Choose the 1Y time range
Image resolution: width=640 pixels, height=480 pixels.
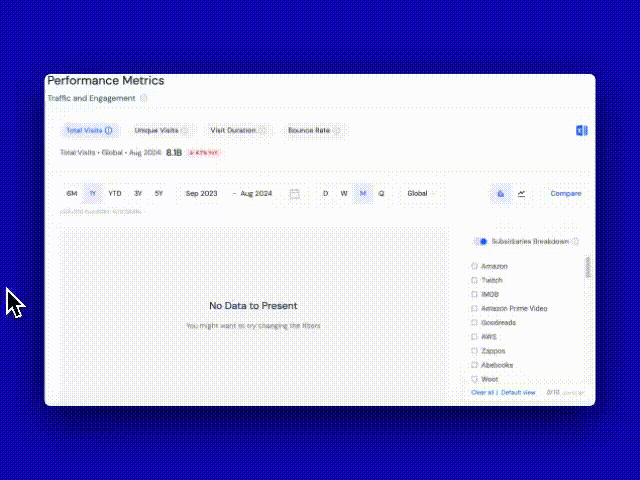click(93, 193)
